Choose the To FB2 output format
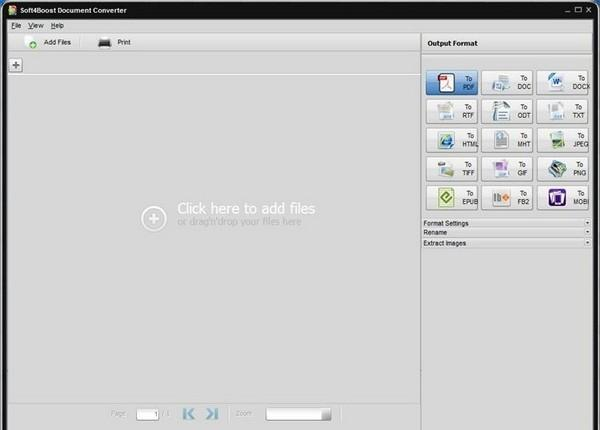The width and height of the screenshot is (600, 430). (x=507, y=197)
